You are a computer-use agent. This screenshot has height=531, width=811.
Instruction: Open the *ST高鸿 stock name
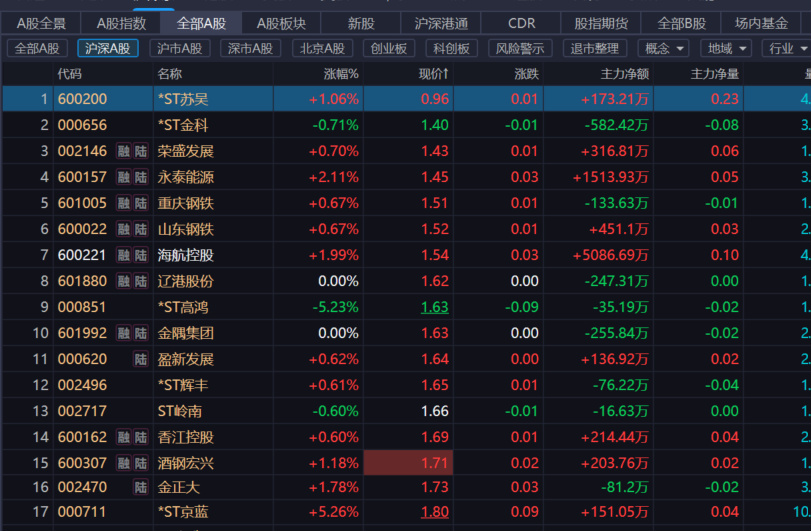[x=183, y=307]
